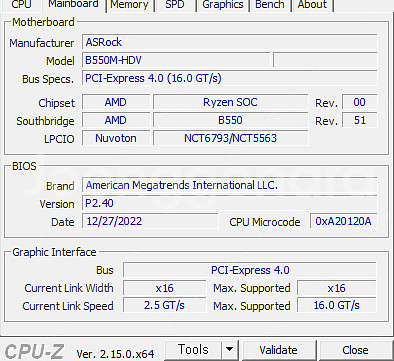The width and height of the screenshot is (394, 361).
Task: Click the Tools button
Action: [x=193, y=350]
